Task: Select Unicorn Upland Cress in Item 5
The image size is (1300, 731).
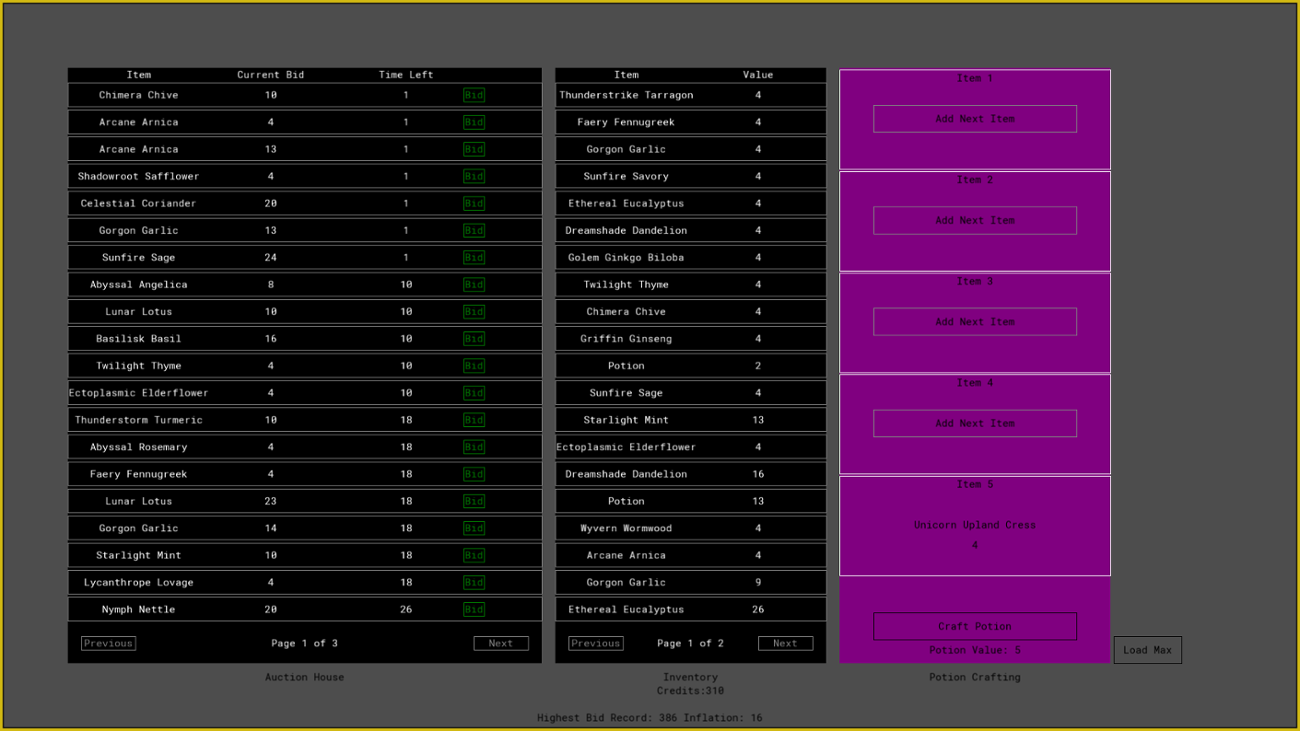Action: click(x=975, y=525)
